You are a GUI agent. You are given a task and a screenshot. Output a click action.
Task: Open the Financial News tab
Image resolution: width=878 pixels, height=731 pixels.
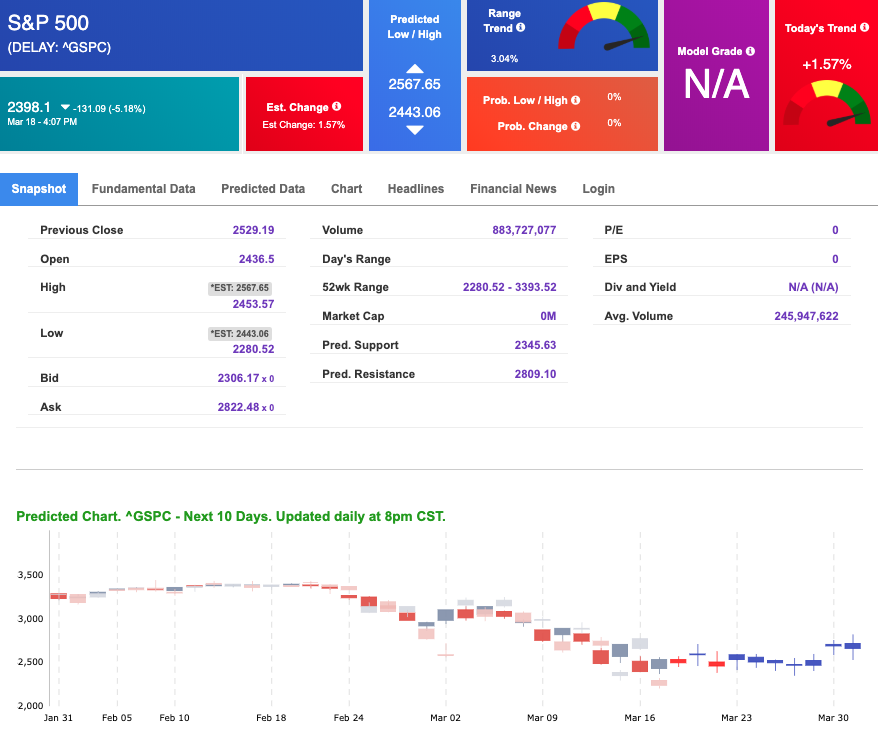(513, 189)
